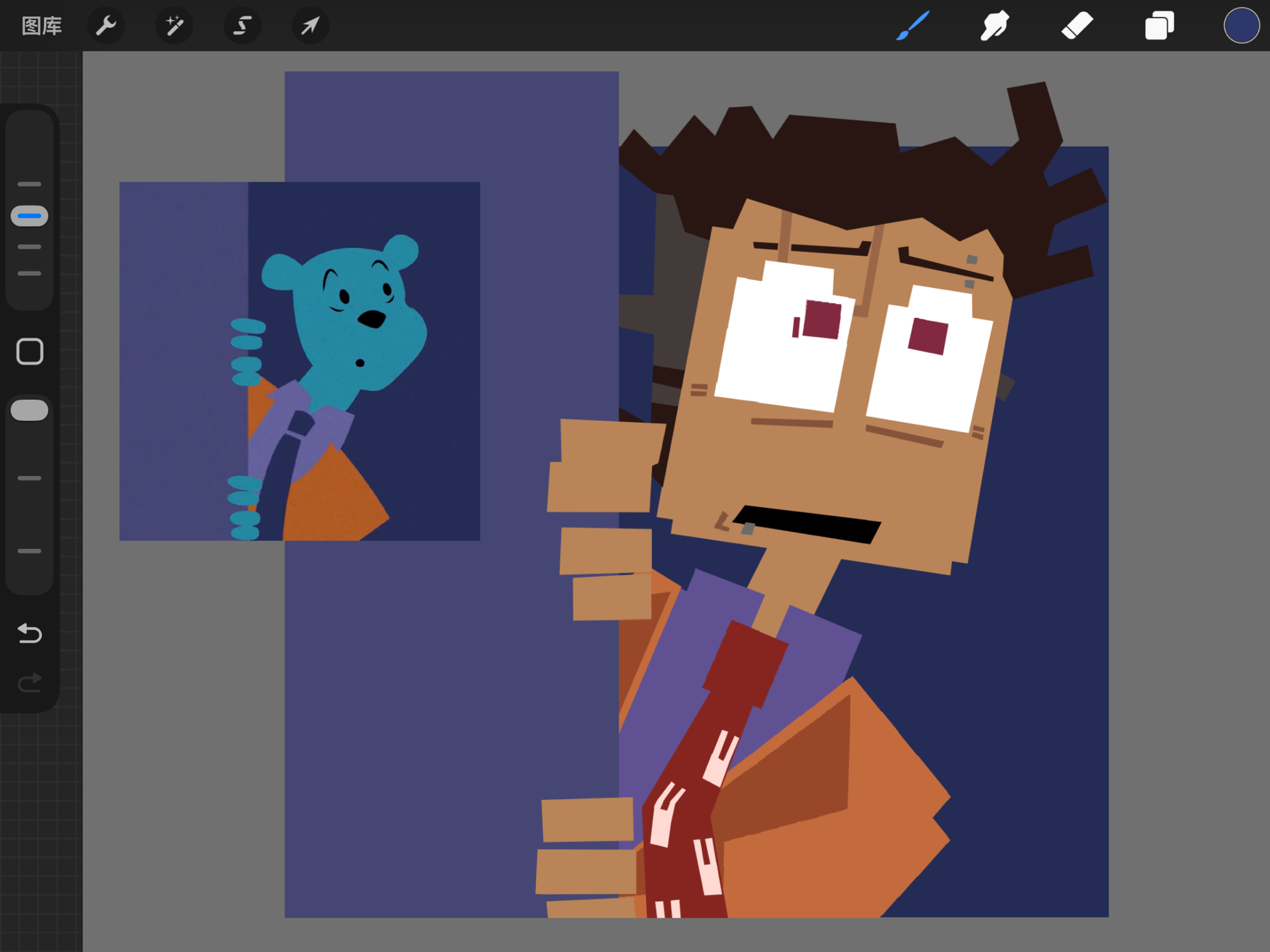Activate the Transform arrow tool
The image size is (1270, 952).
[x=310, y=26]
